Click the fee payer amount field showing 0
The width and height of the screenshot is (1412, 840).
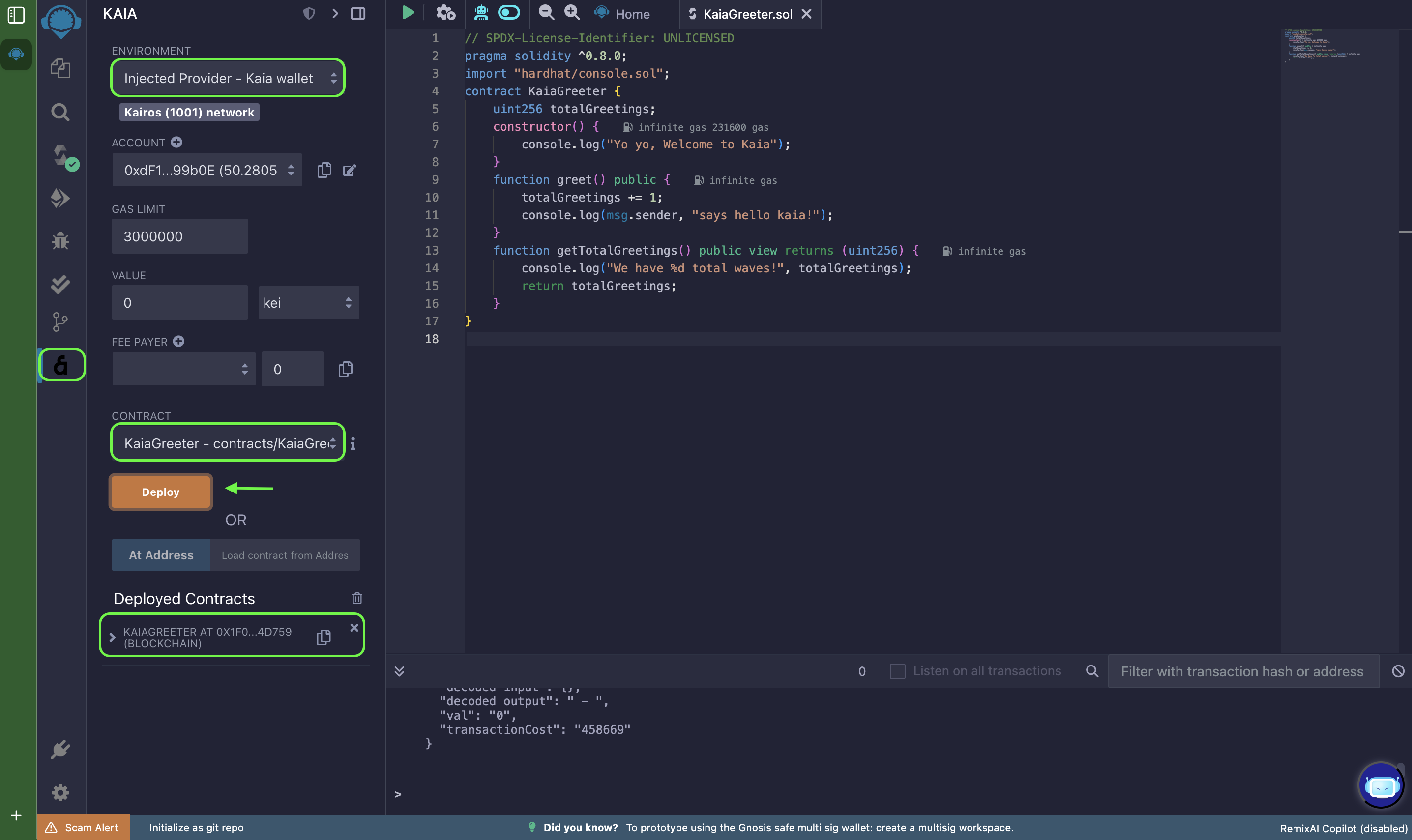pos(293,369)
